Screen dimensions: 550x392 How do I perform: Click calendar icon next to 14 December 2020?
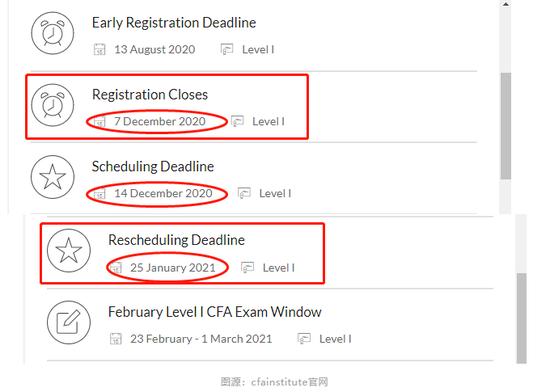click(100, 194)
